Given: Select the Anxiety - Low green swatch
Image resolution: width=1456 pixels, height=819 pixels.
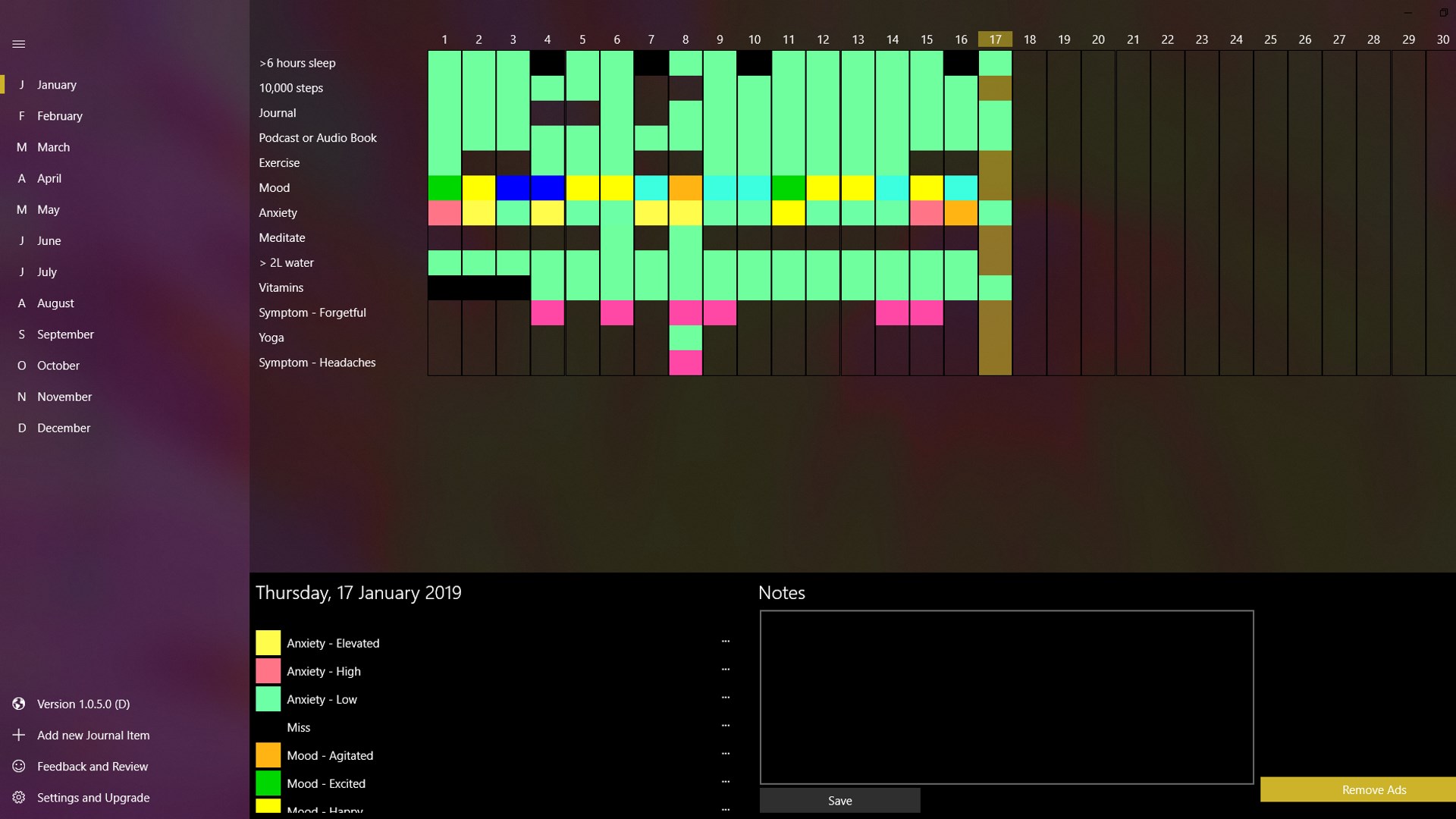Looking at the screenshot, I should coord(268,698).
